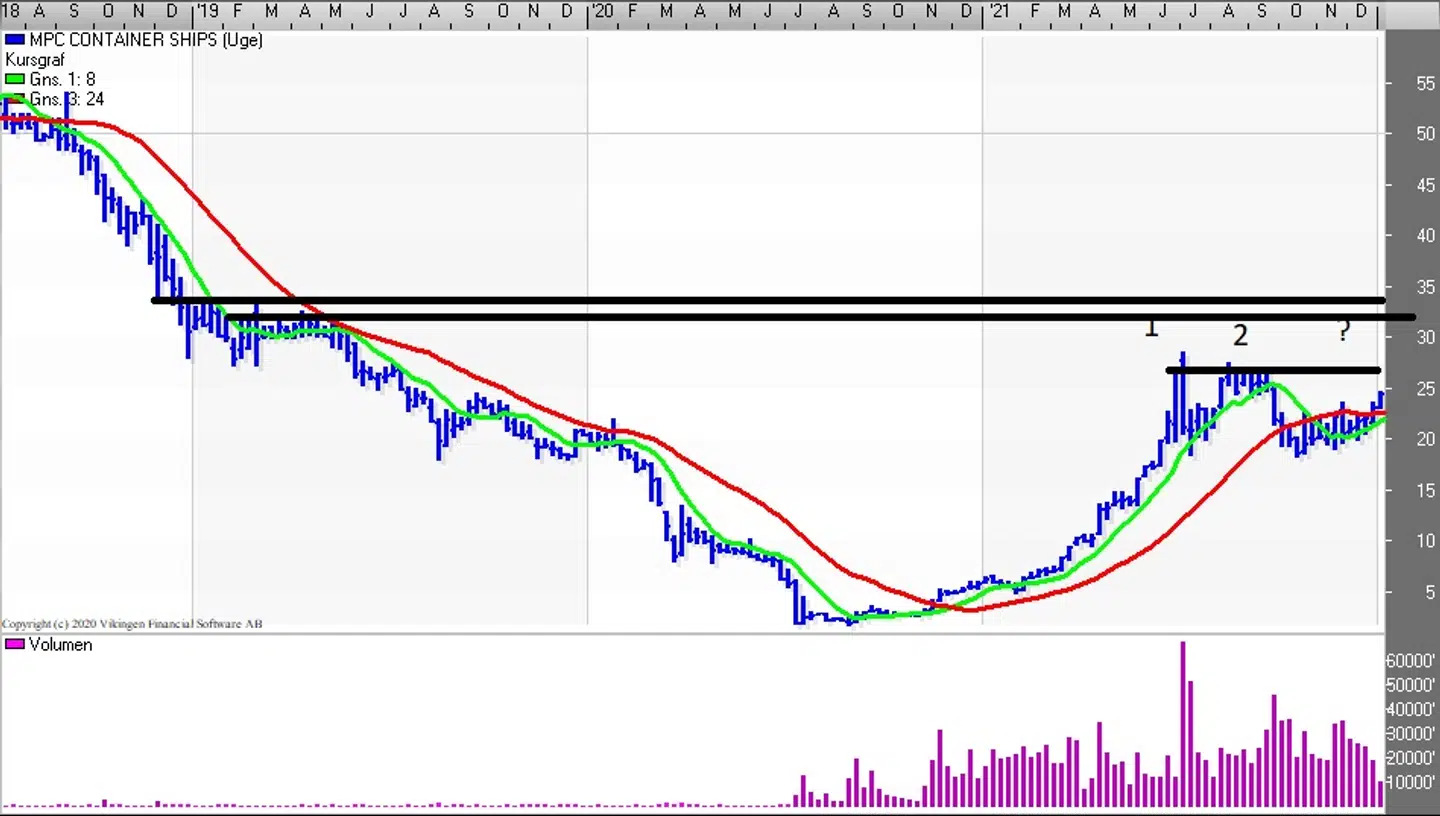Viewport: 1440px width, 816px height.
Task: Select the "?" annotation near the chart's right side
Action: point(1344,332)
